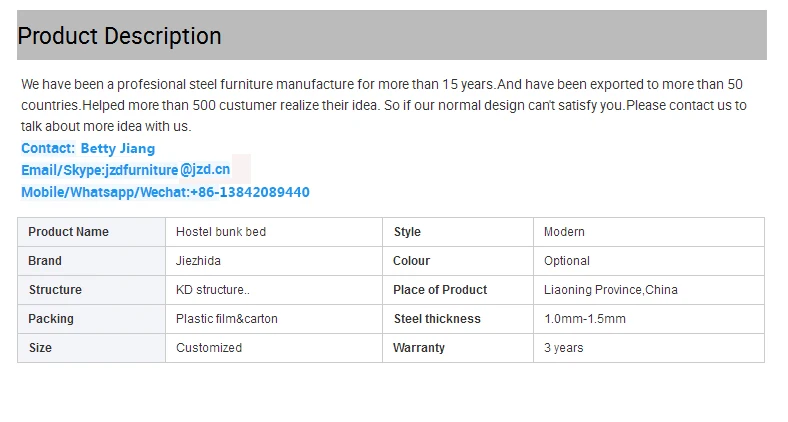The image size is (788, 422).
Task: Click the Mobile/Whatsapp/Wechat phone number link
Action: (x=165, y=192)
